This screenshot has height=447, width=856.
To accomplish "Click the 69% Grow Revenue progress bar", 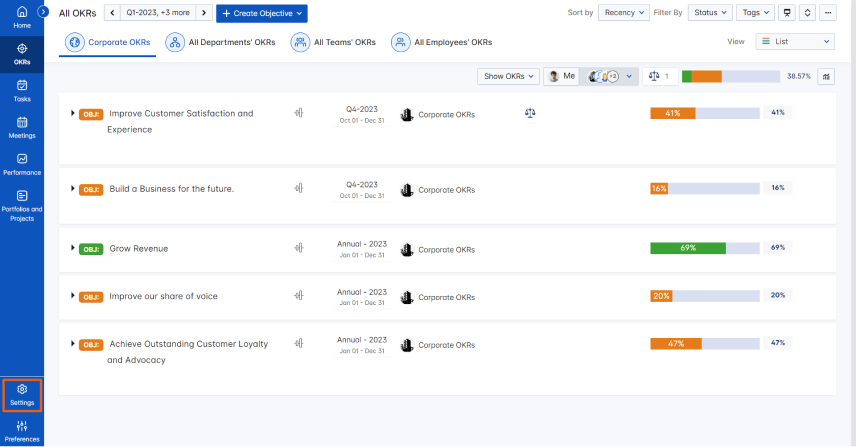I will [704, 248].
